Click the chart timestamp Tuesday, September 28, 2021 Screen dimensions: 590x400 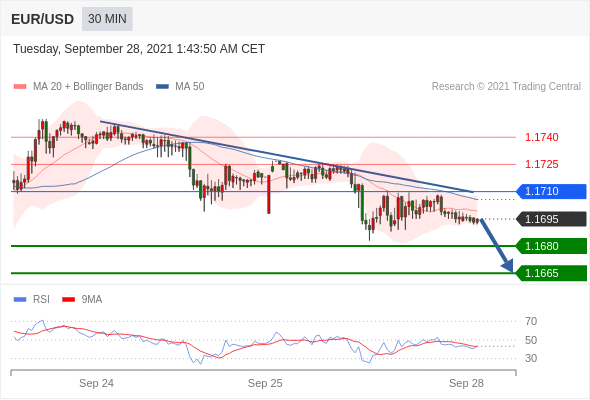coord(139,49)
